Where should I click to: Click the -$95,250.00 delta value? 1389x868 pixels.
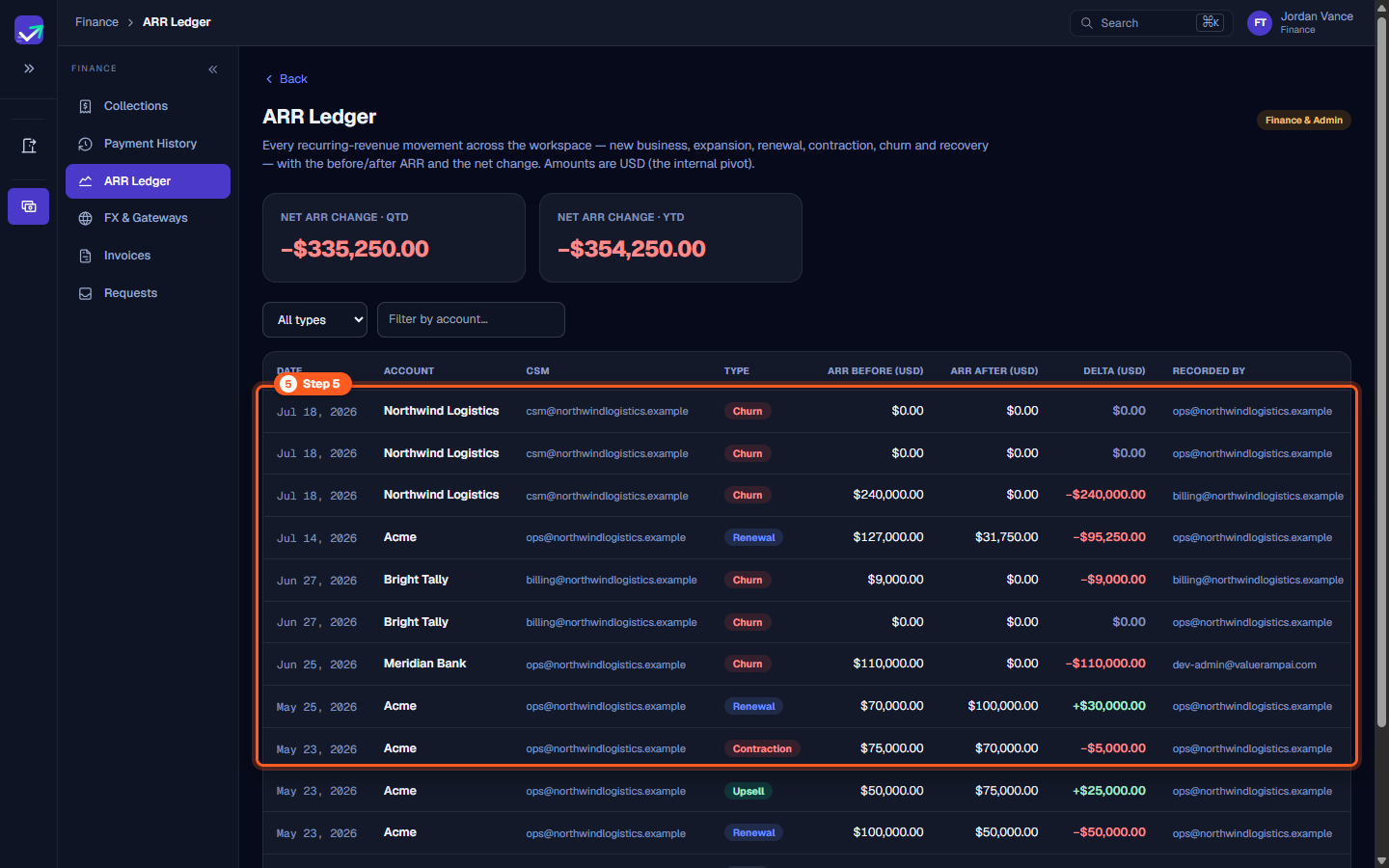(1109, 537)
